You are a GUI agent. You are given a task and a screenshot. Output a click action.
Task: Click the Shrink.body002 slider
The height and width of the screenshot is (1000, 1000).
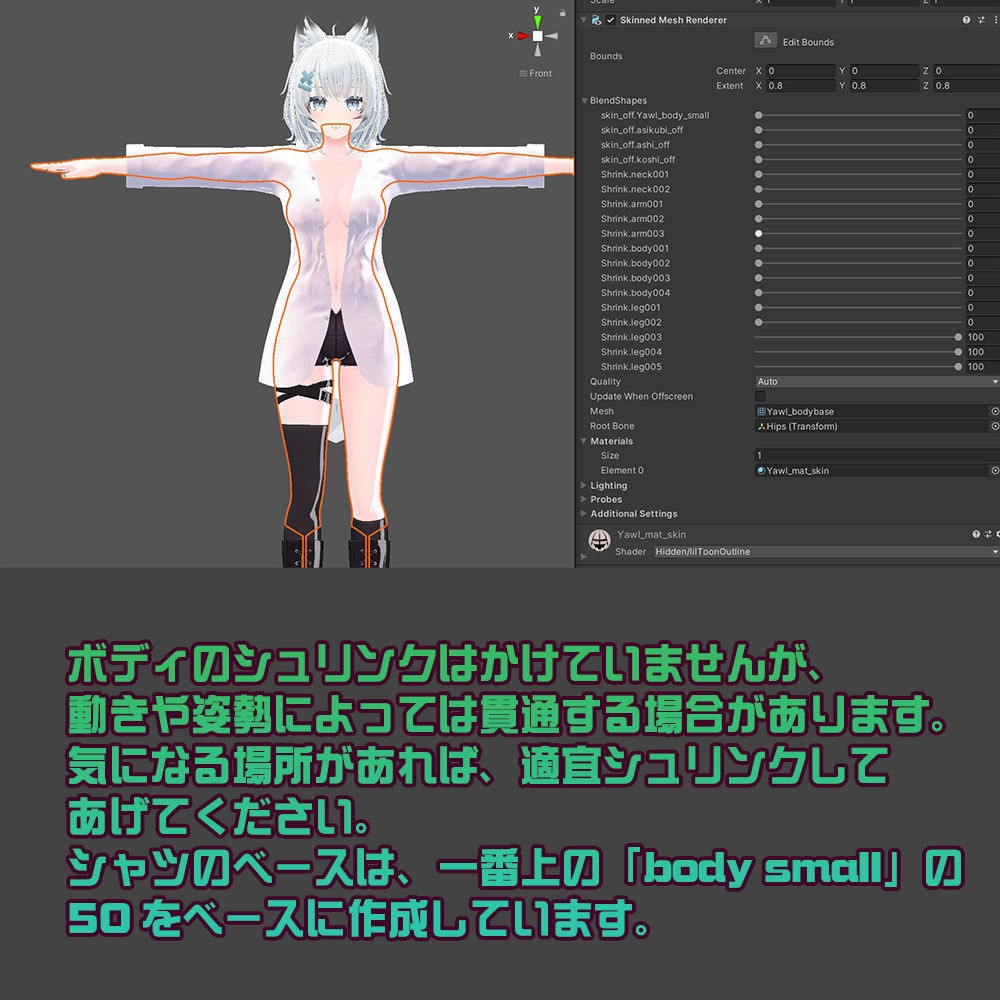click(858, 263)
